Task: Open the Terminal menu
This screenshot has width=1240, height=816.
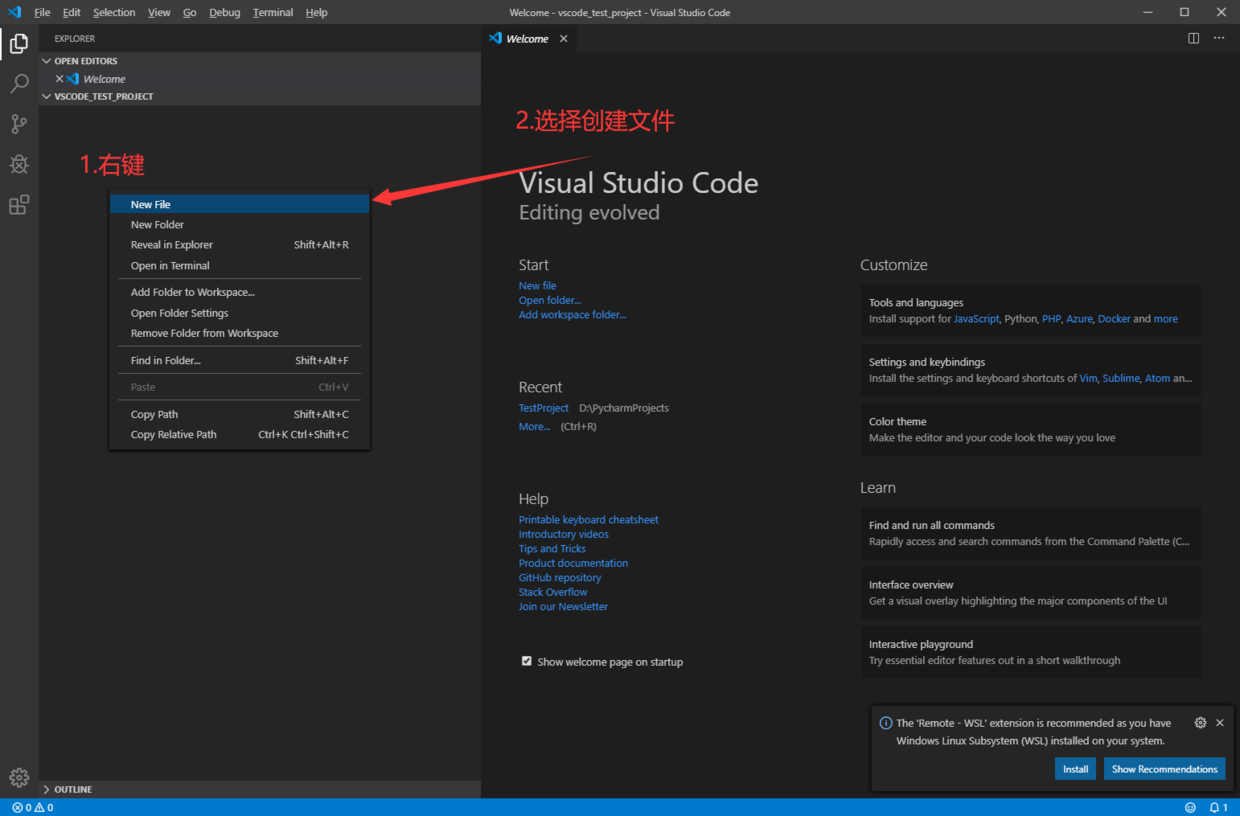Action: tap(273, 12)
